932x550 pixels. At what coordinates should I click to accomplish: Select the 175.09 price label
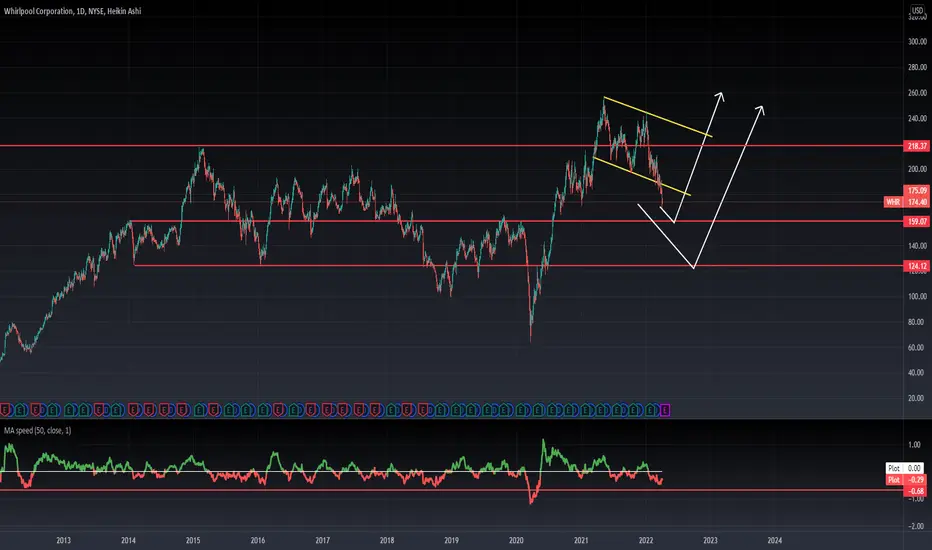point(917,190)
